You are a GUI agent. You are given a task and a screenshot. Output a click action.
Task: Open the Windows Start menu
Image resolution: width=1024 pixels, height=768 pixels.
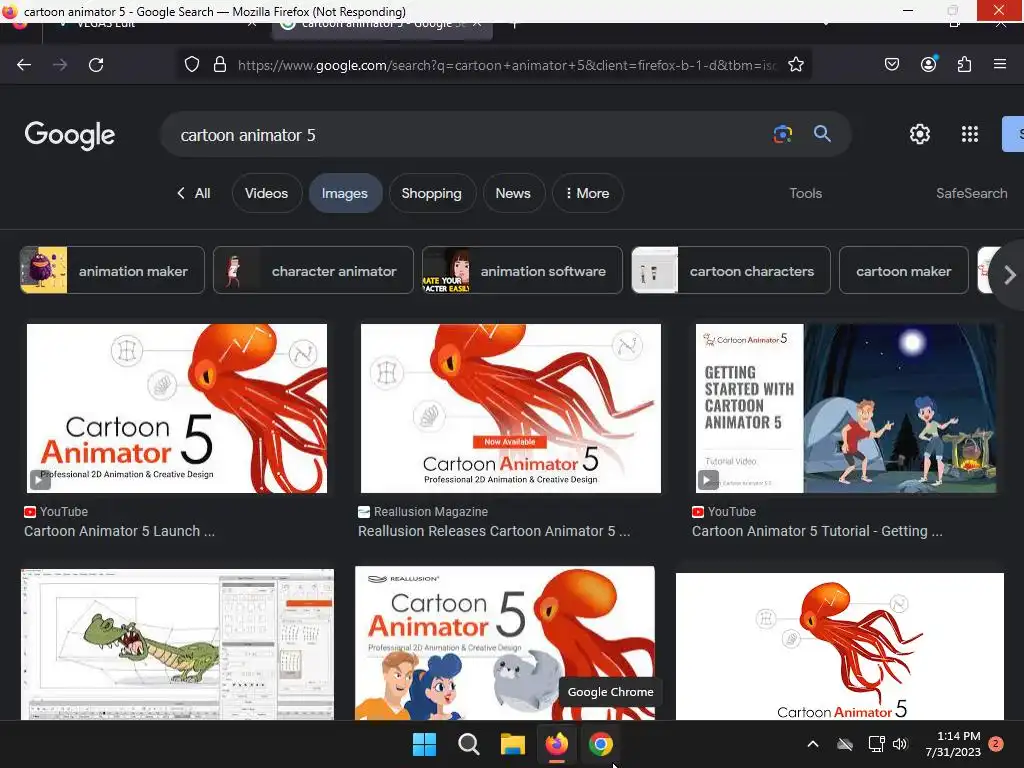pos(424,744)
